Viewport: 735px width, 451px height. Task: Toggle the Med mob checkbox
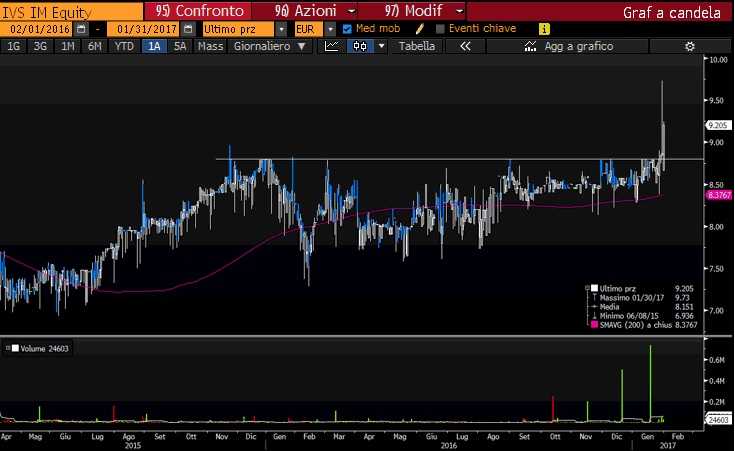pos(347,29)
